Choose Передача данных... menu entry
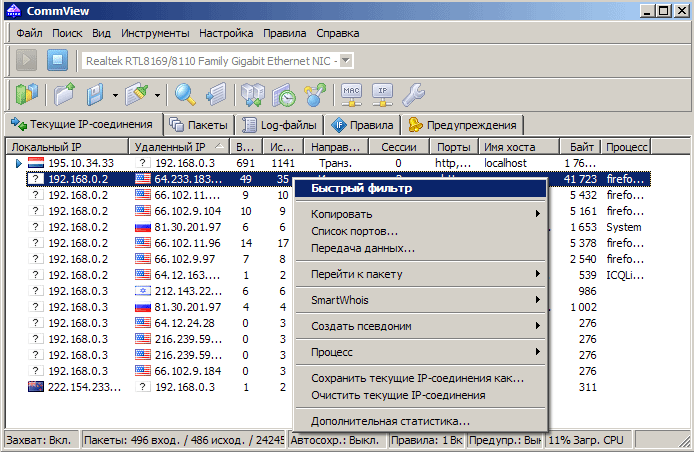Viewport: 694px width, 452px height. [420, 248]
